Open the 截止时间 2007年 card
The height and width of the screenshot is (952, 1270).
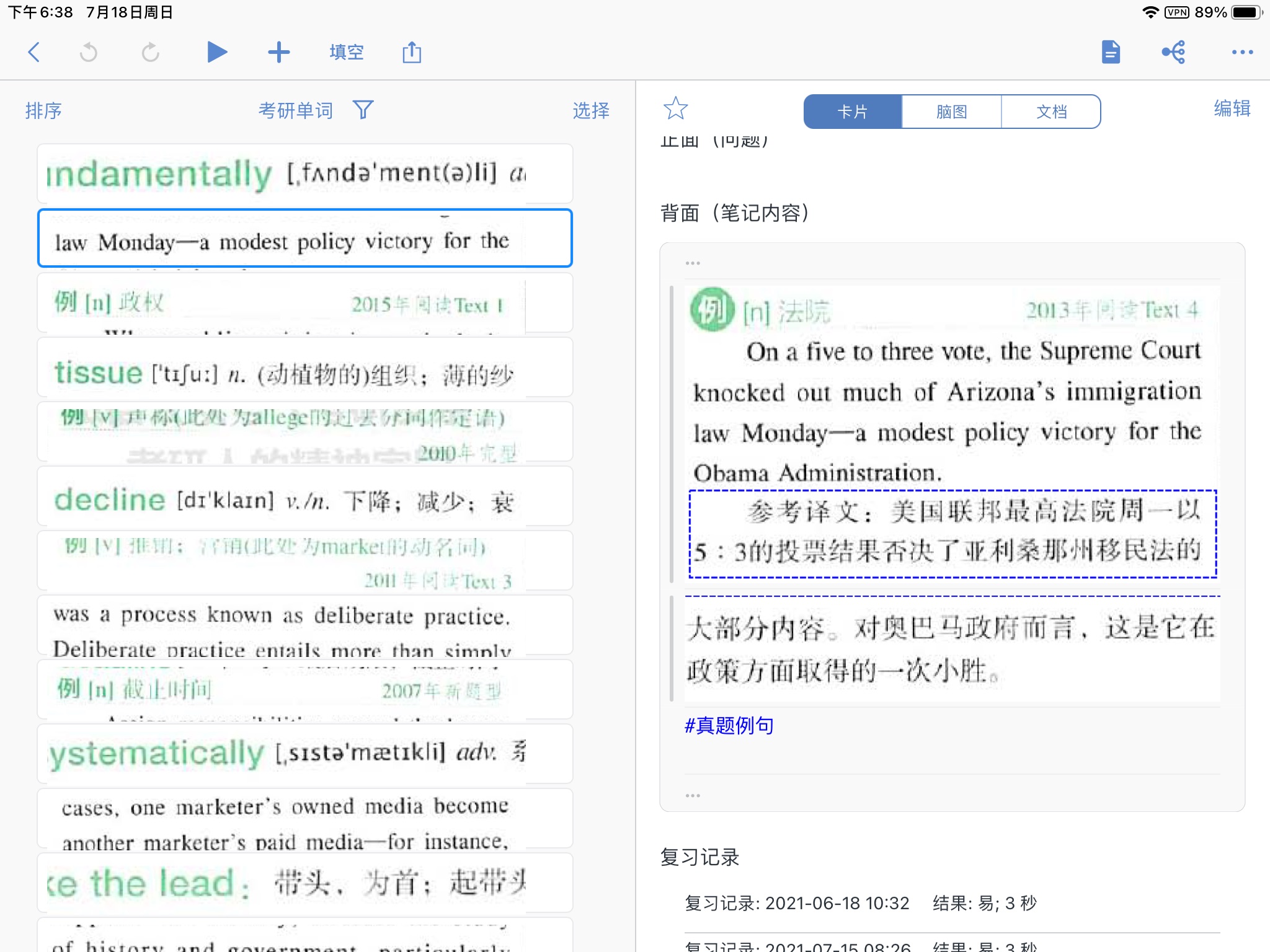pyautogui.click(x=304, y=689)
